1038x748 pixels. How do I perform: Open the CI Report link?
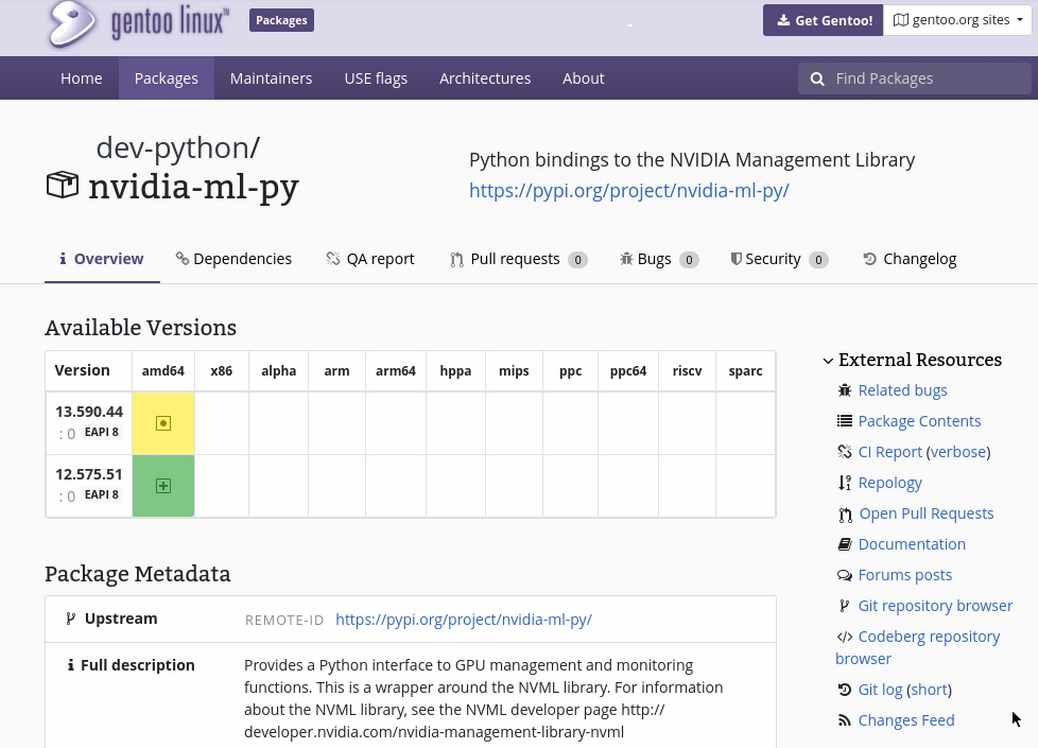coord(890,452)
